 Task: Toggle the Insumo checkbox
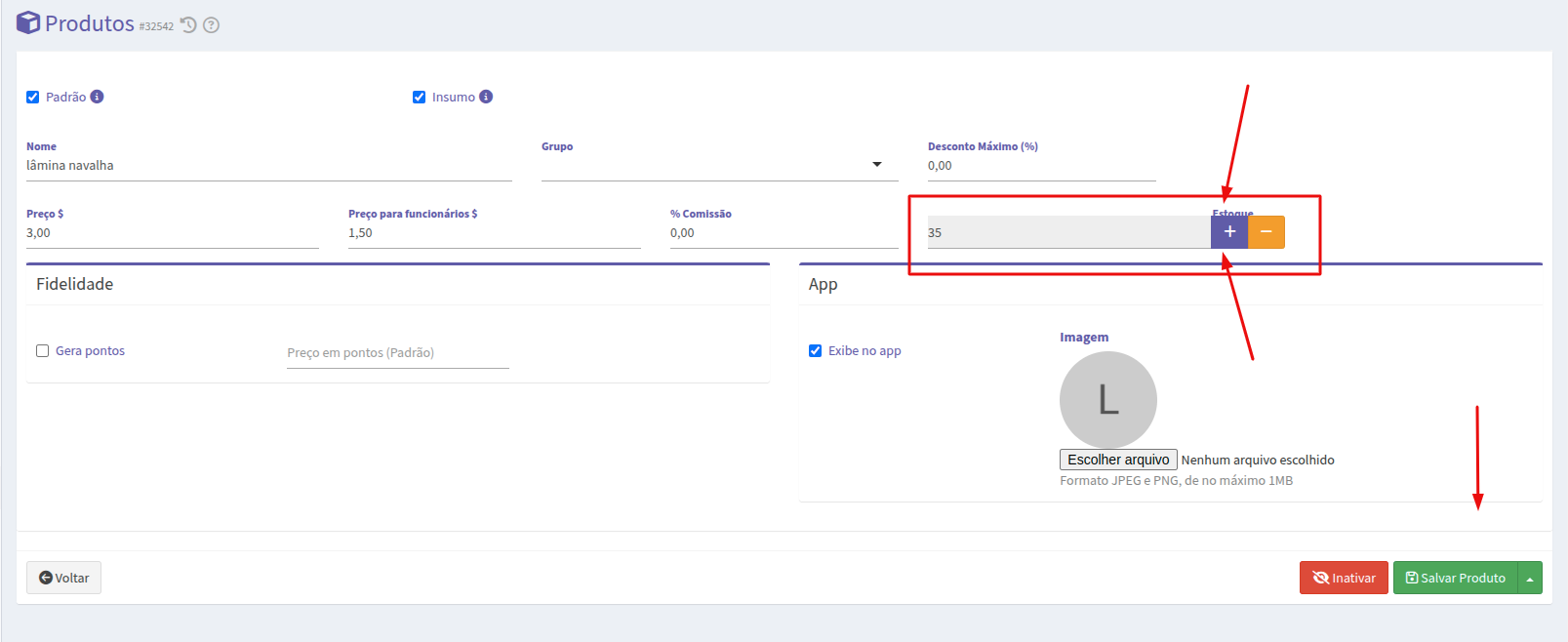[x=420, y=97]
